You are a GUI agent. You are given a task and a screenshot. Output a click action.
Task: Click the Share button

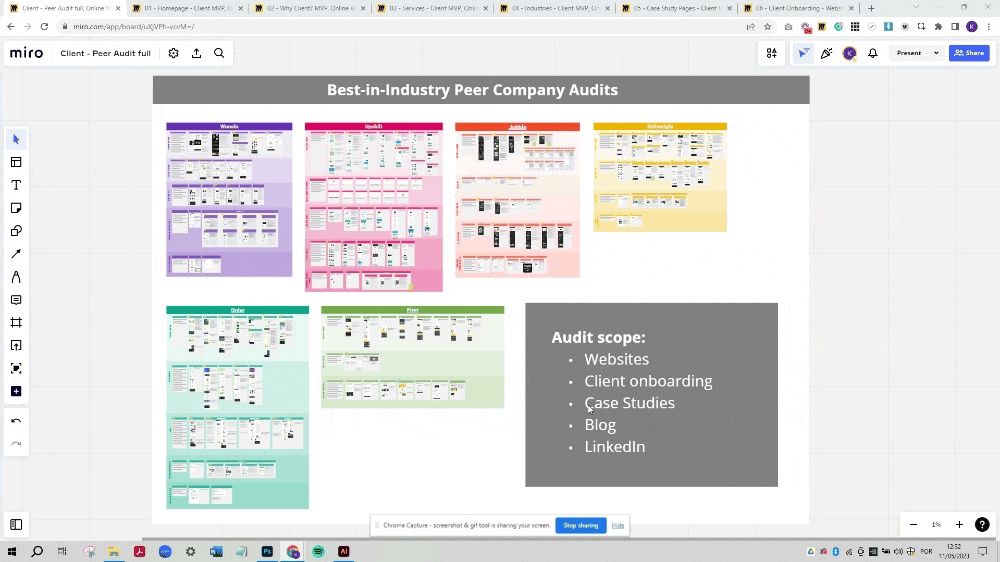[x=969, y=53]
